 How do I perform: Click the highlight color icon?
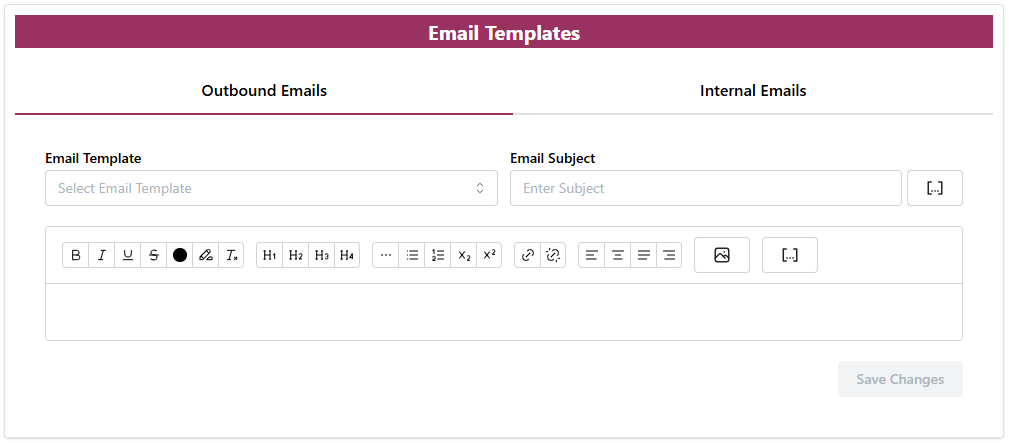click(x=206, y=255)
